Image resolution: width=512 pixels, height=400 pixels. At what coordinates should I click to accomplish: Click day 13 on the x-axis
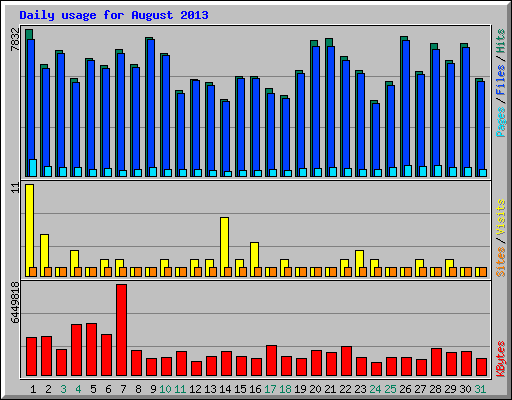click(210, 389)
